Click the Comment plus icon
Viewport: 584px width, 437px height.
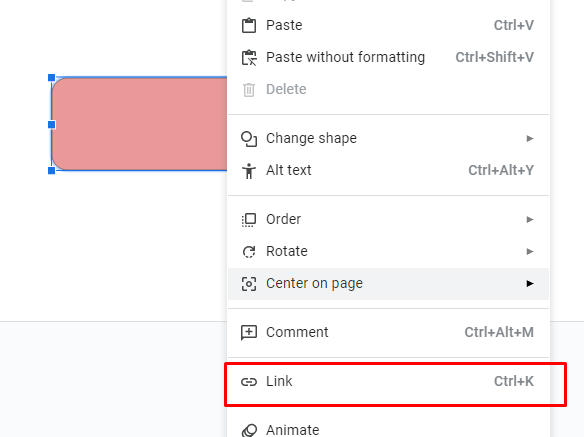tap(249, 333)
